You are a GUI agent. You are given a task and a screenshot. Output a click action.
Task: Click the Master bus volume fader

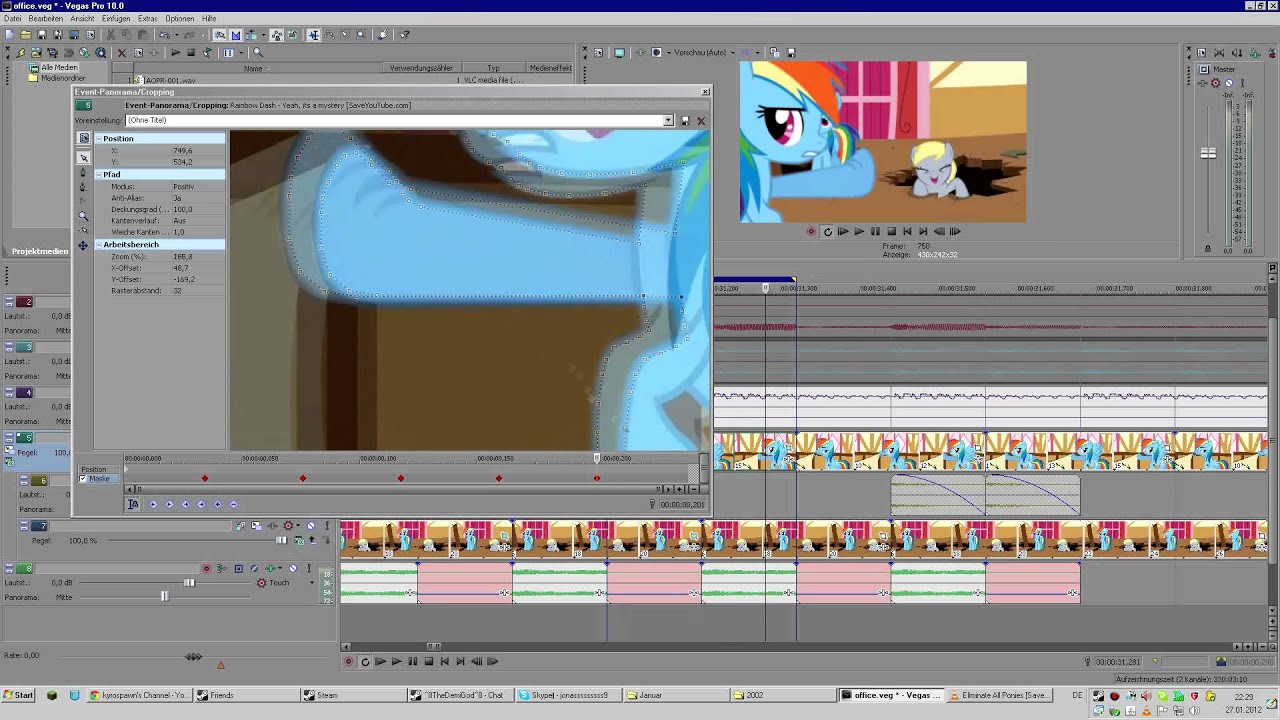(x=1208, y=153)
